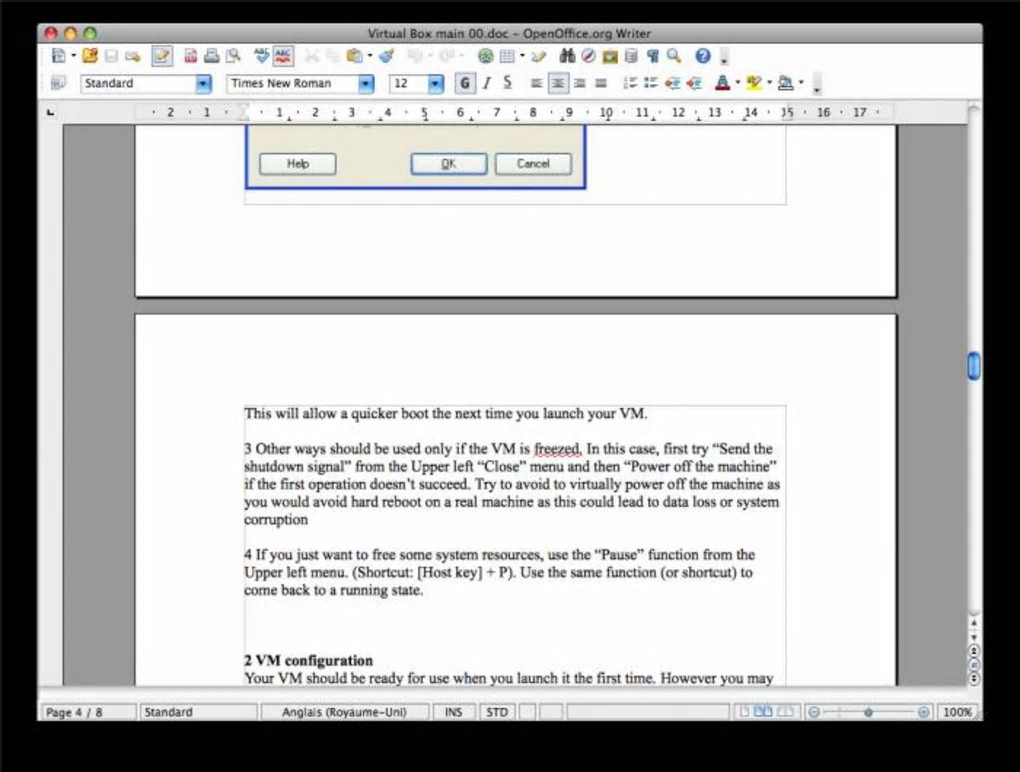Click the STD selection mode field

[497, 712]
